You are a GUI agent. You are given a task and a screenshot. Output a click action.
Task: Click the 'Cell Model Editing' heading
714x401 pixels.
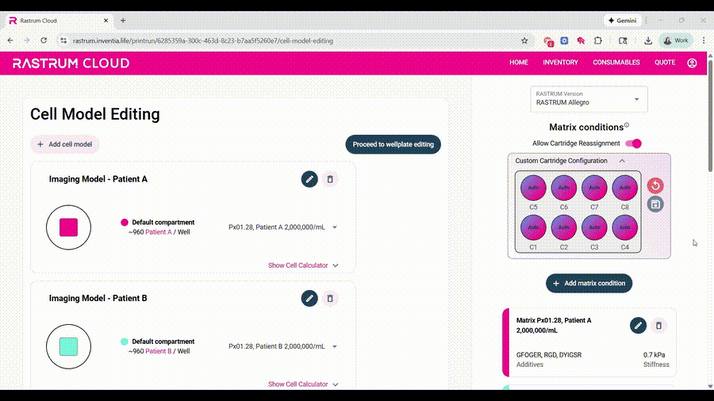click(95, 114)
